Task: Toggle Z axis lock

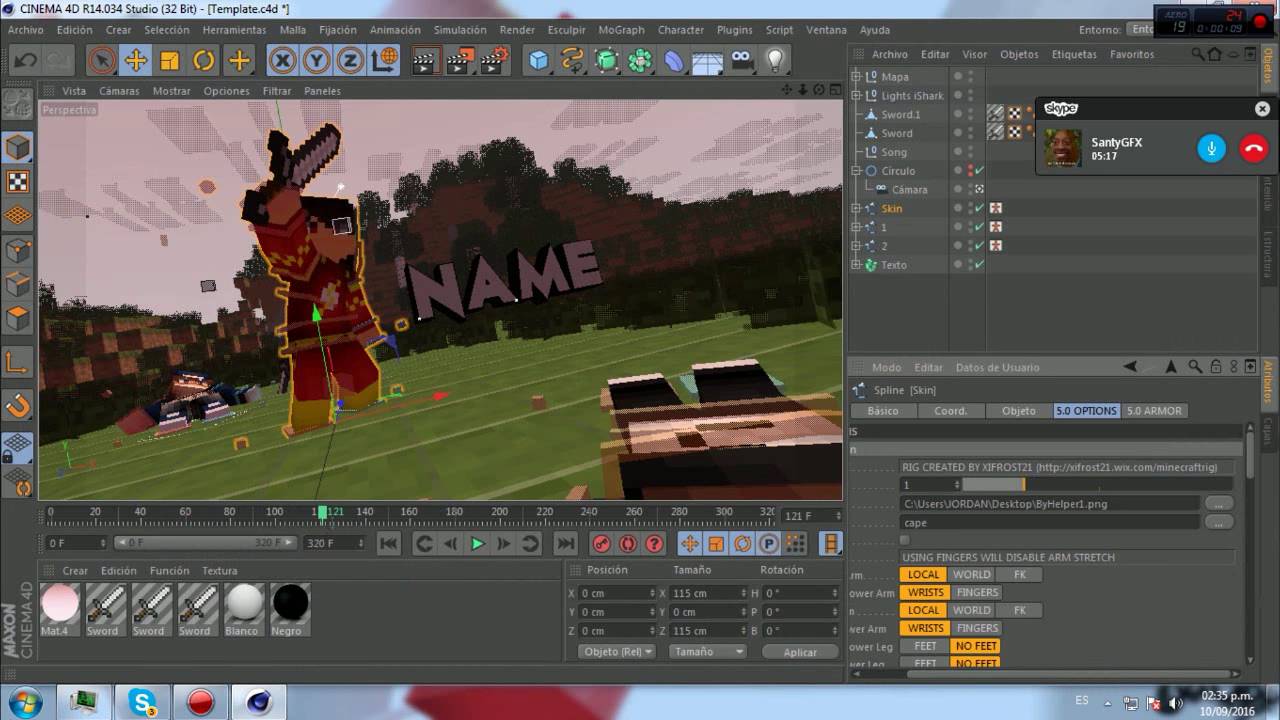Action: [350, 61]
